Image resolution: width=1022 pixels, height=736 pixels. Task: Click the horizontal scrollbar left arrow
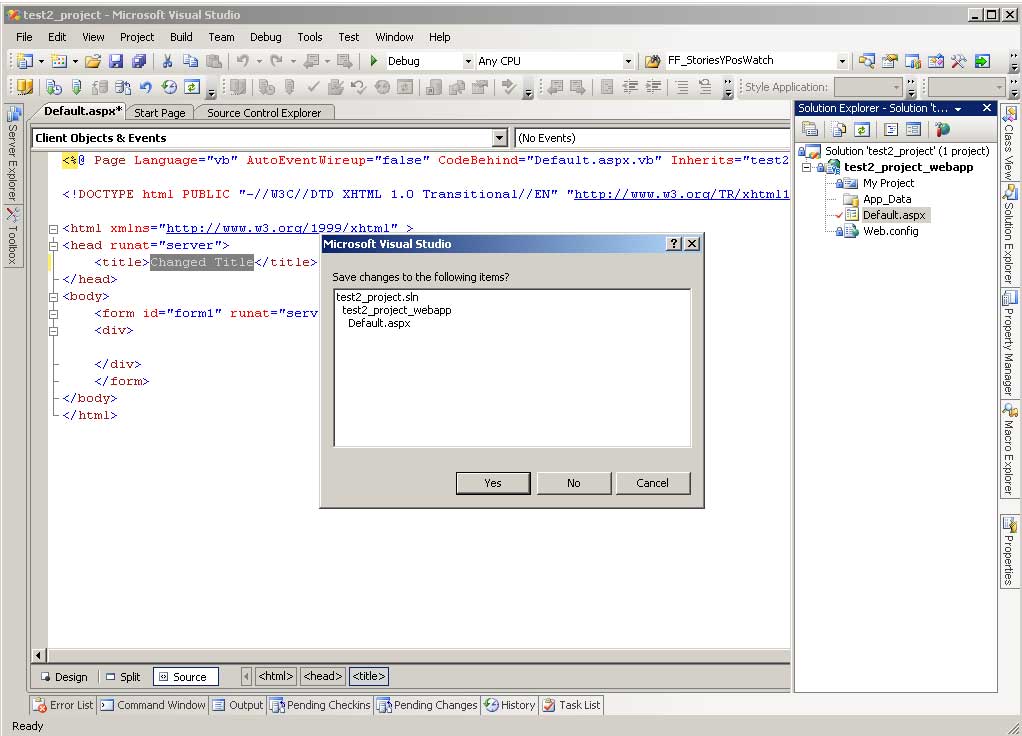pyautogui.click(x=39, y=655)
